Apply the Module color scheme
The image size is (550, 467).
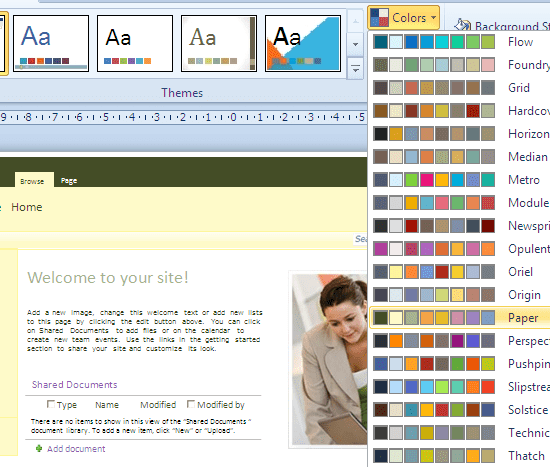tap(460, 203)
